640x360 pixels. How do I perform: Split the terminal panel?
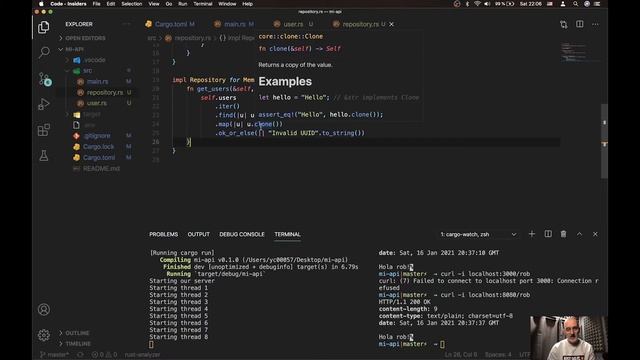coord(548,234)
